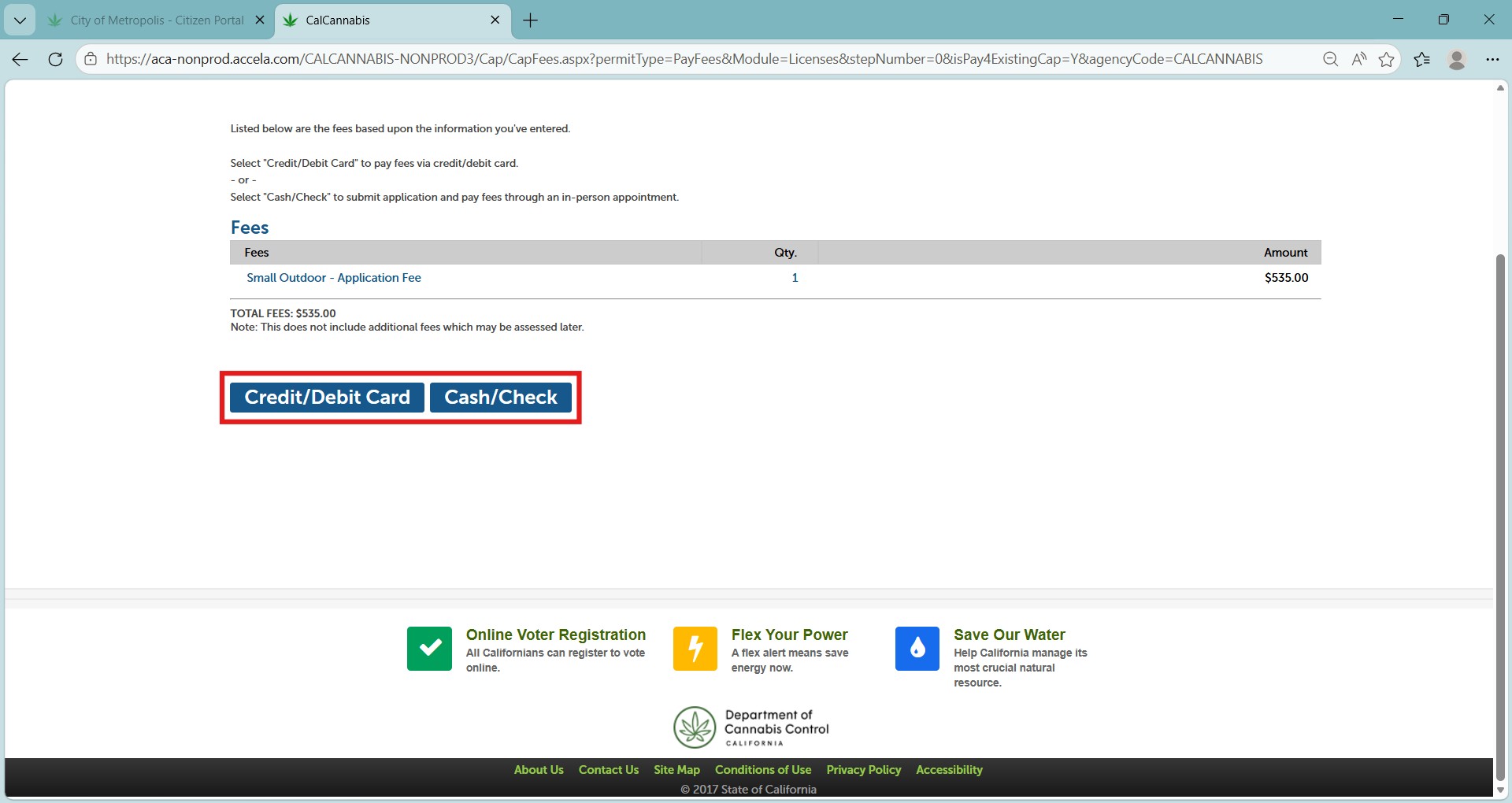1512x803 pixels.
Task: Open Conditions of Use footer link
Action: (x=763, y=770)
